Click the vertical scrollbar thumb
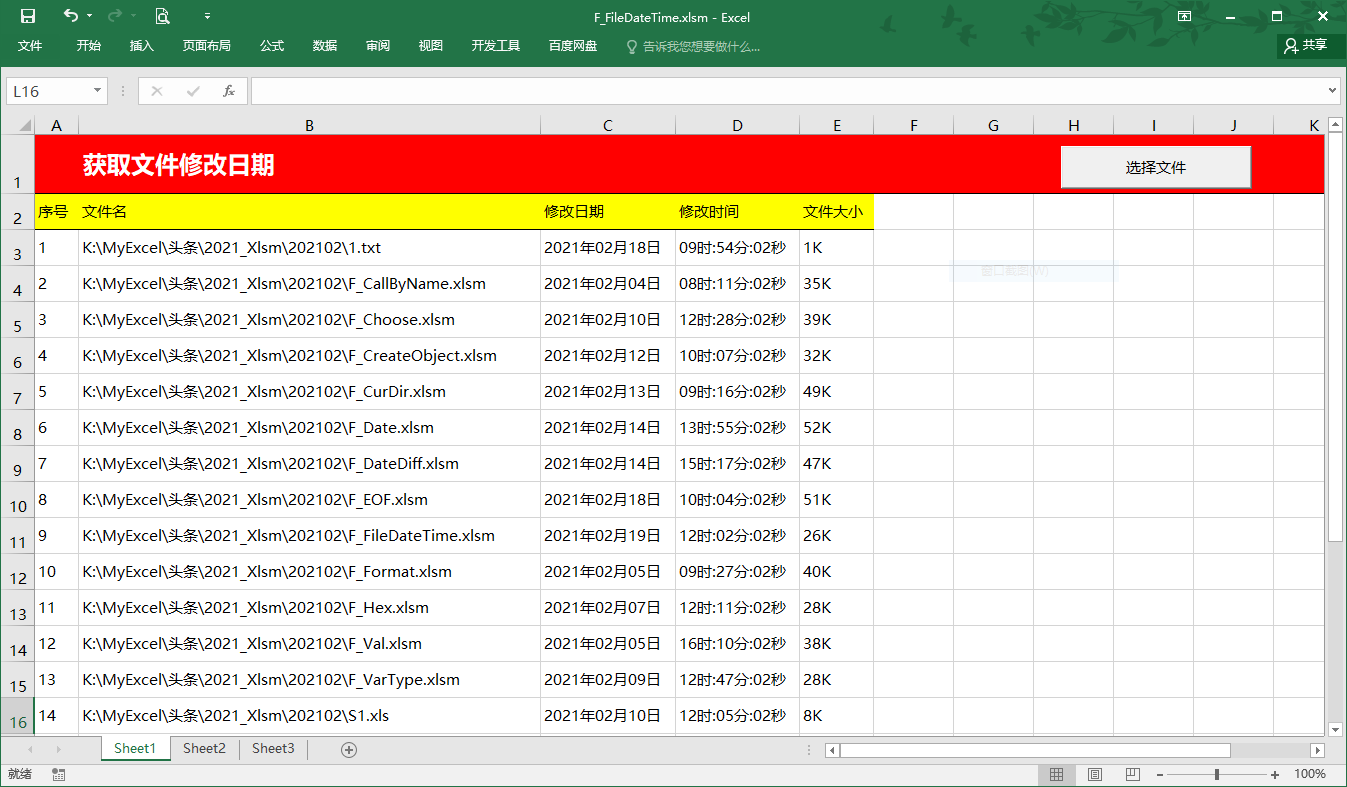1347x787 pixels. (1335, 336)
